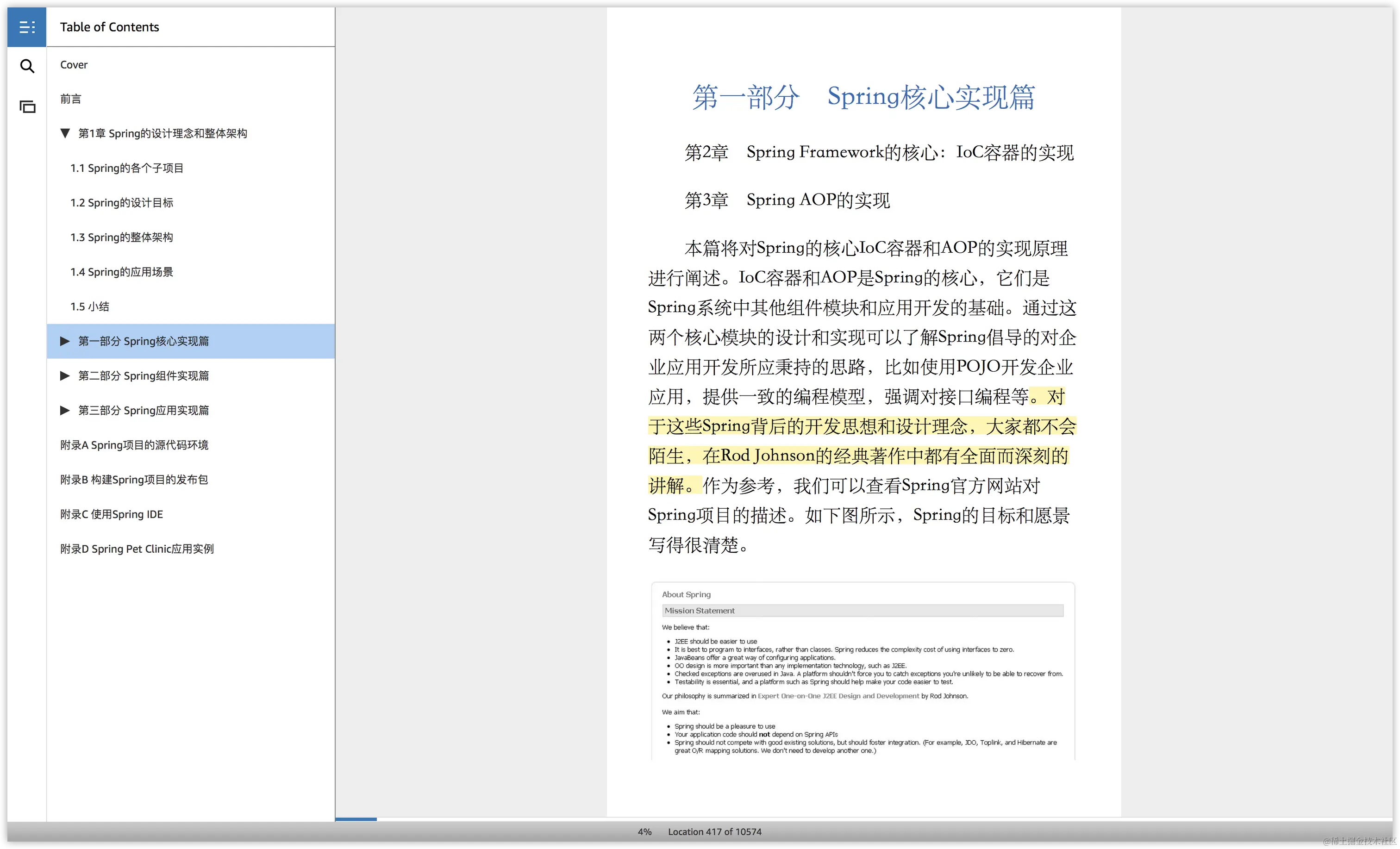1400x849 pixels.
Task: Jump to 1.3 Spring的整体架构
Action: (122, 237)
